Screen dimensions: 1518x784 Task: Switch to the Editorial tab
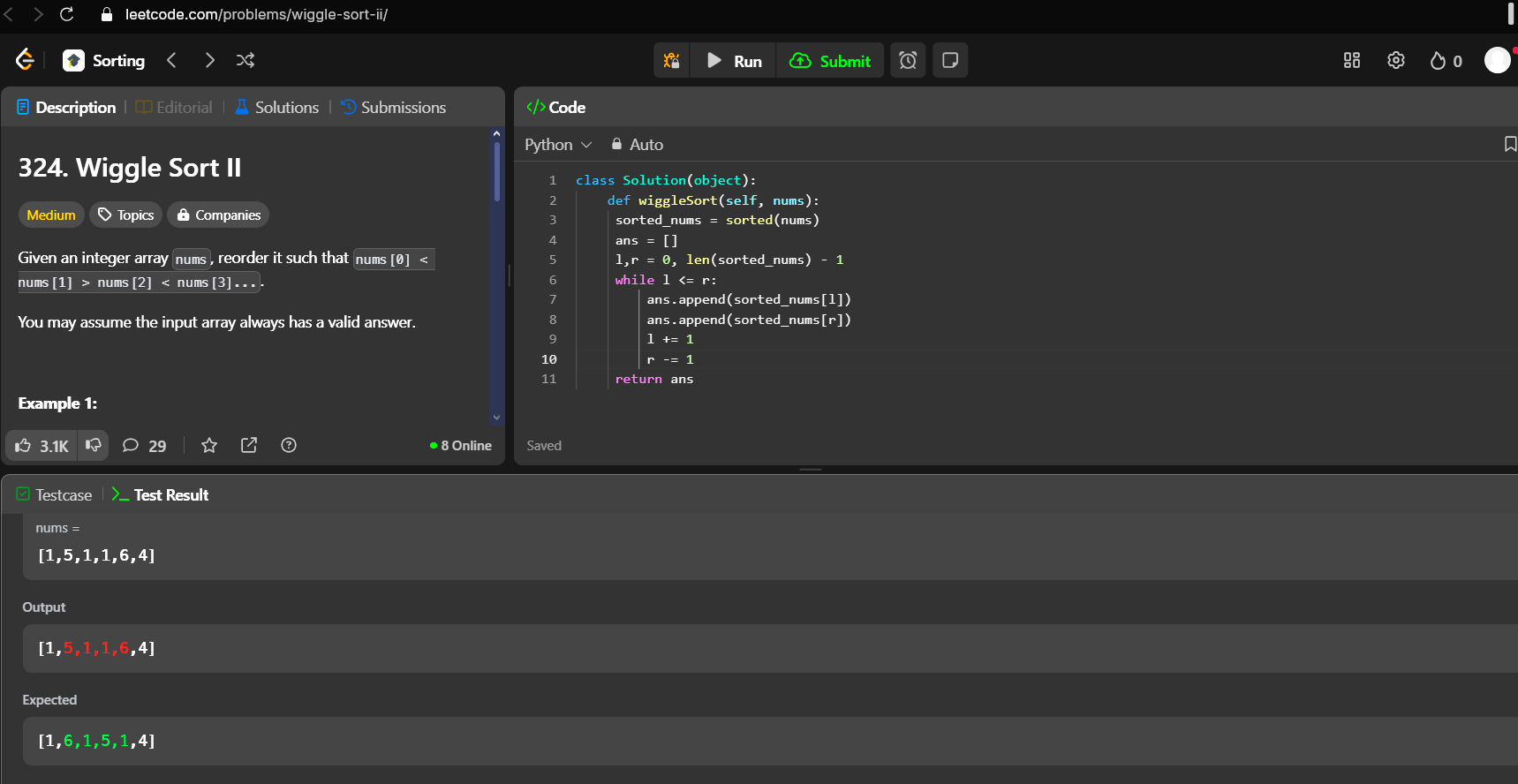point(174,107)
